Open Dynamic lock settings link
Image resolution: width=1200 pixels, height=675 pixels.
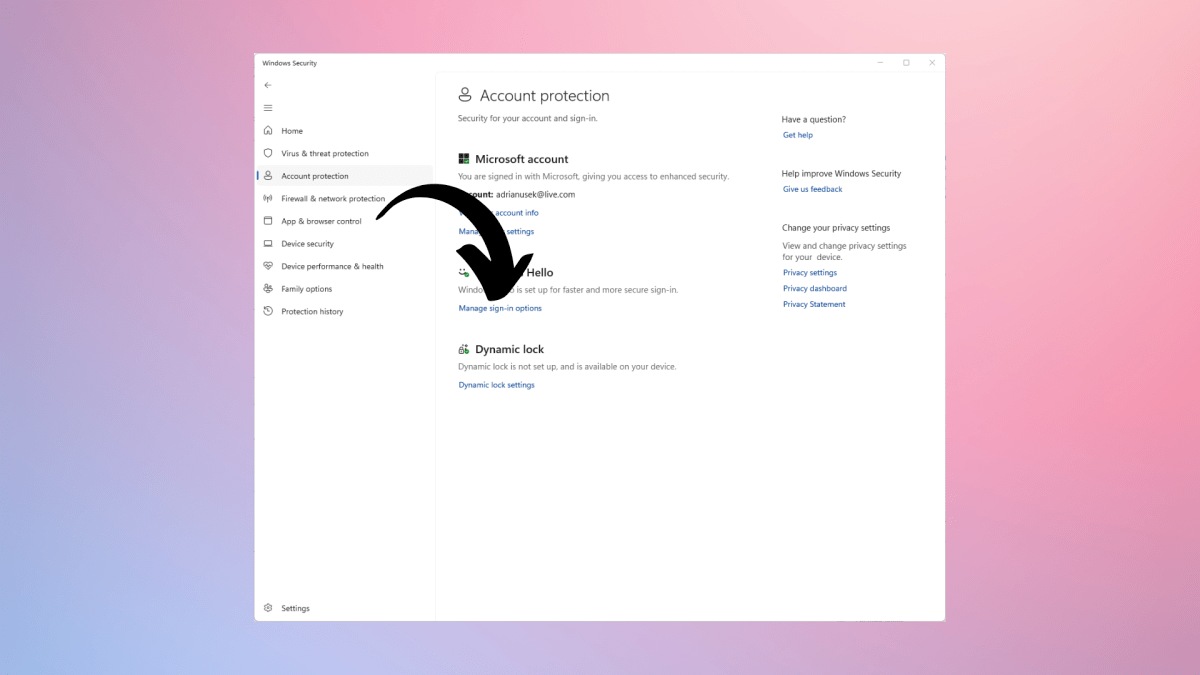(496, 385)
